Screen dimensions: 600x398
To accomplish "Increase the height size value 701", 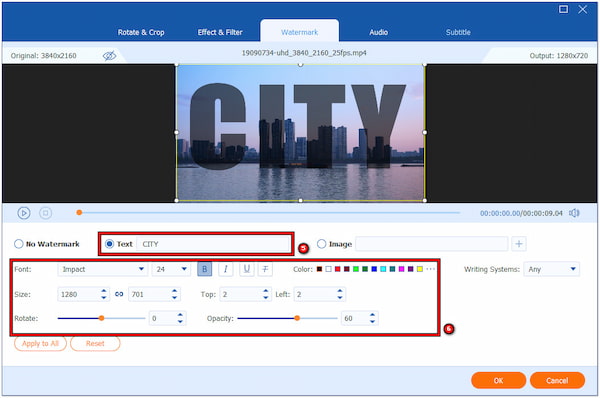I will click(174, 291).
